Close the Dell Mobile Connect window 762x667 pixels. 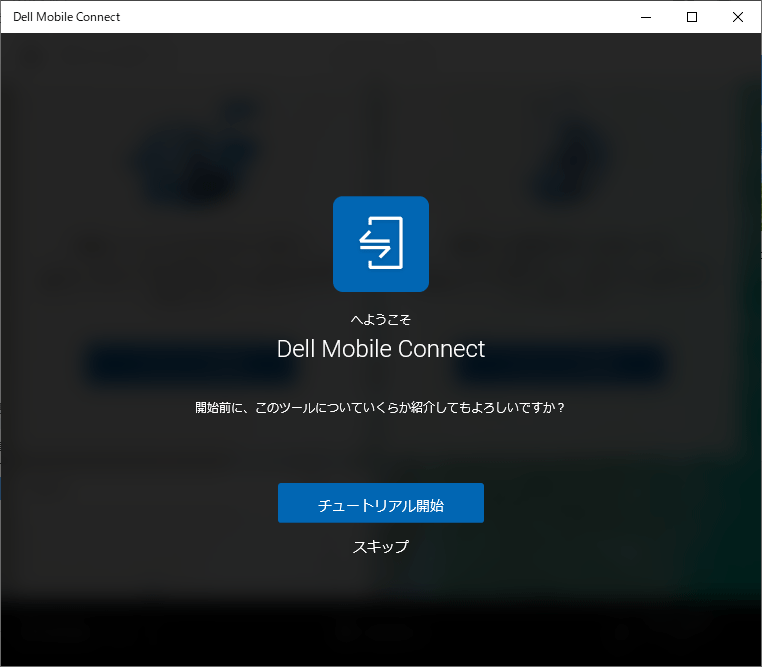point(737,17)
